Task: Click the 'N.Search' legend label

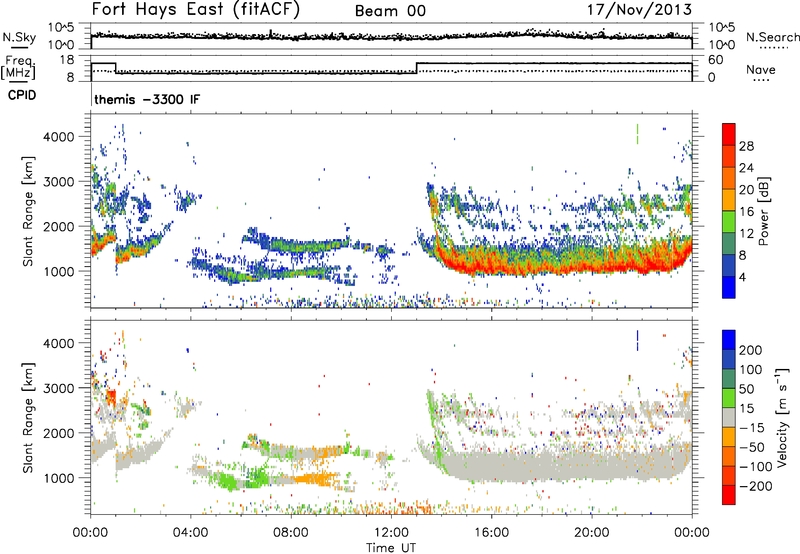Action: 772,37
